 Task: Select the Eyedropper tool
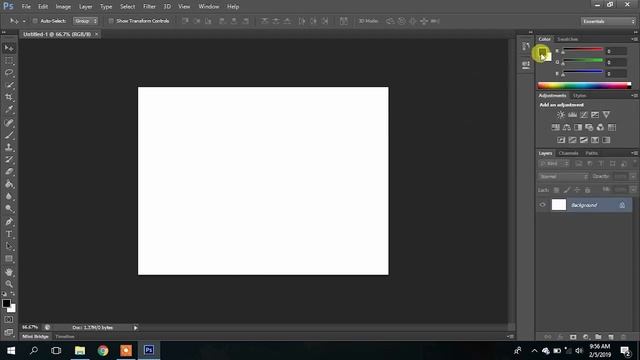coord(9,109)
